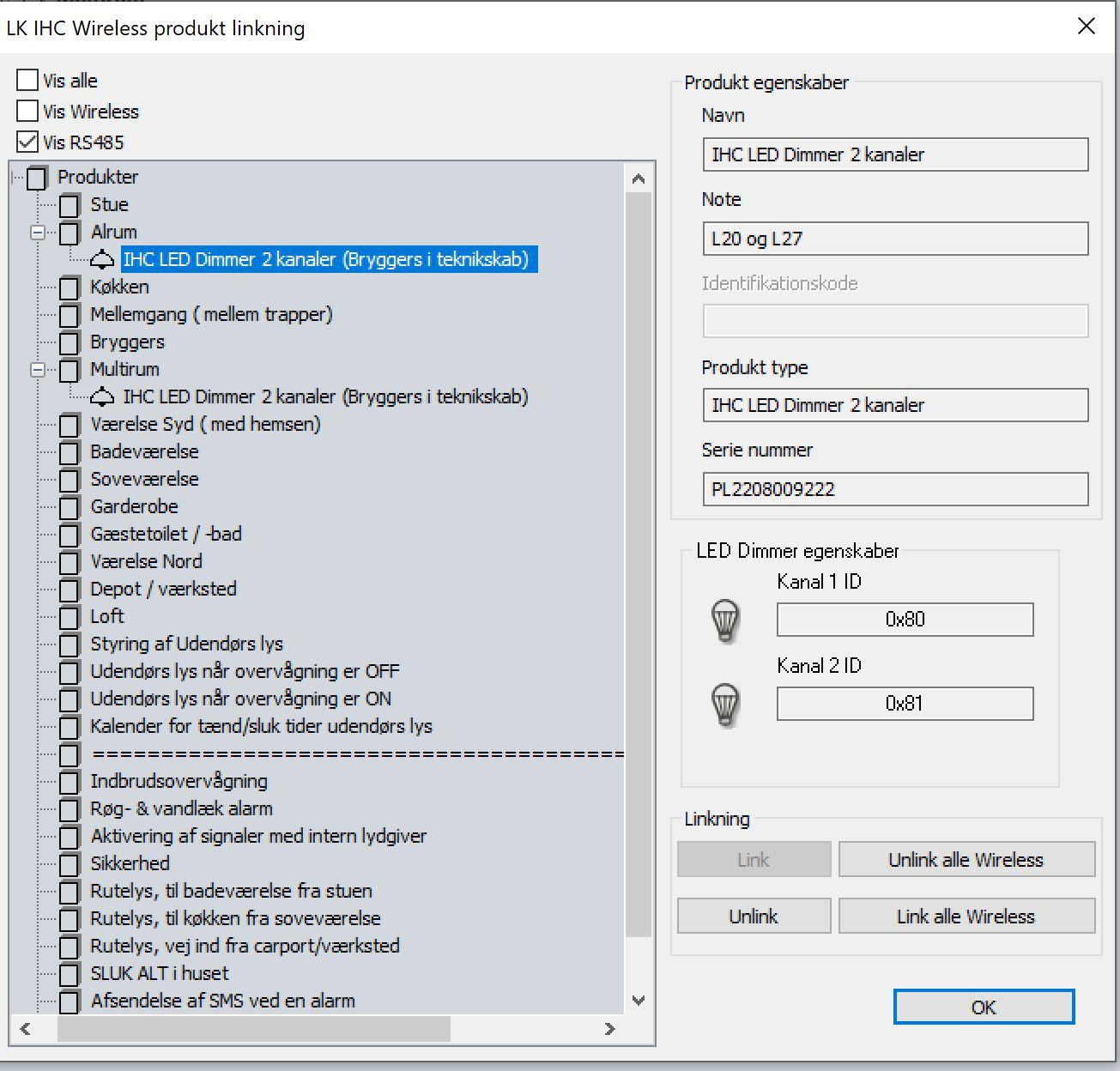The height and width of the screenshot is (1071, 1120).
Task: Click Unlink alle Wireless button
Action: click(x=966, y=860)
